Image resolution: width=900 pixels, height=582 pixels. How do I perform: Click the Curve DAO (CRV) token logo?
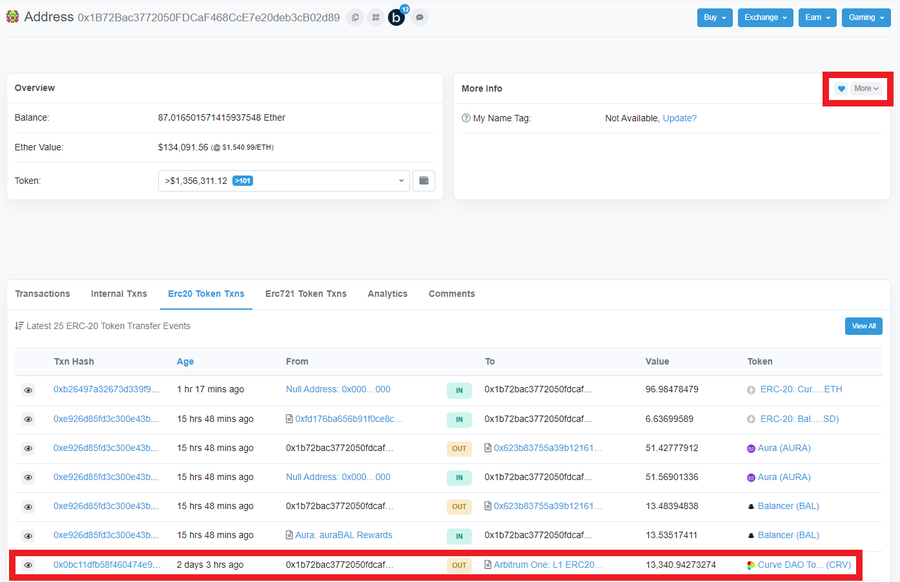pos(753,564)
